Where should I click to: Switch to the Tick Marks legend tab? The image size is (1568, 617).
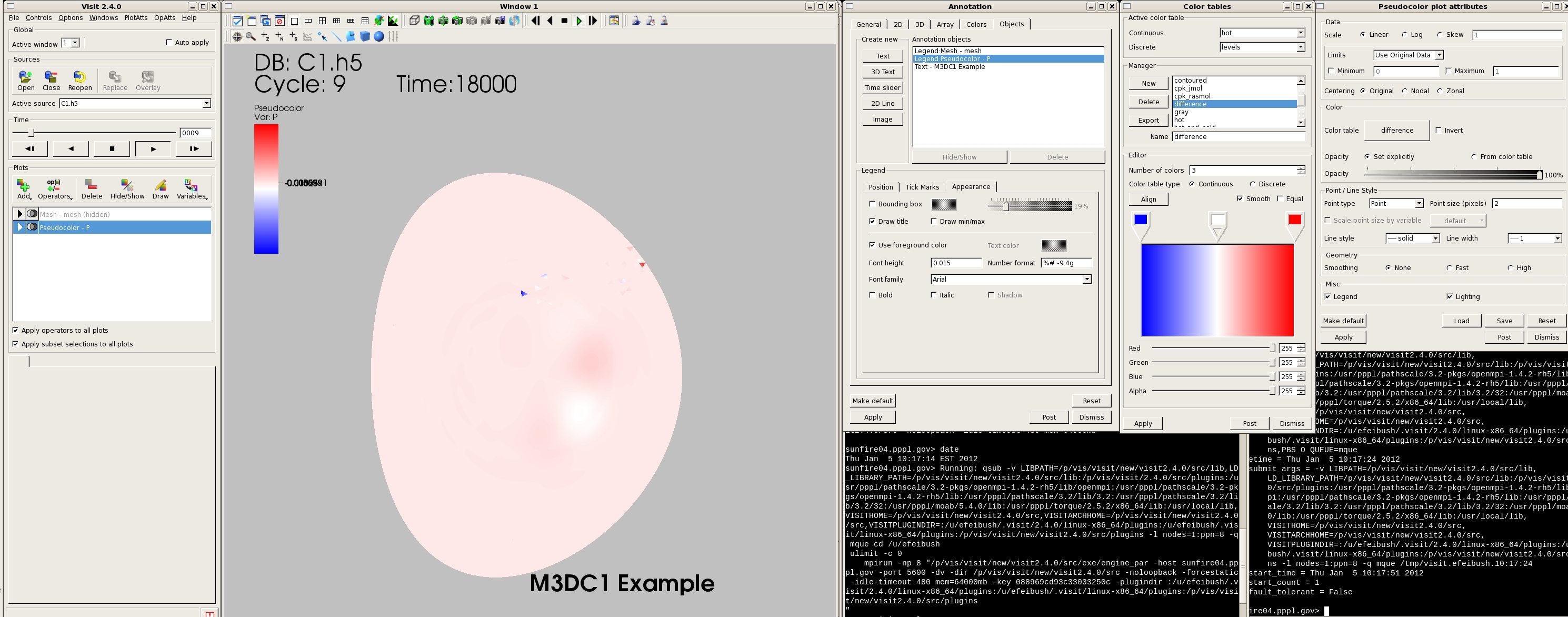pyautogui.click(x=922, y=187)
